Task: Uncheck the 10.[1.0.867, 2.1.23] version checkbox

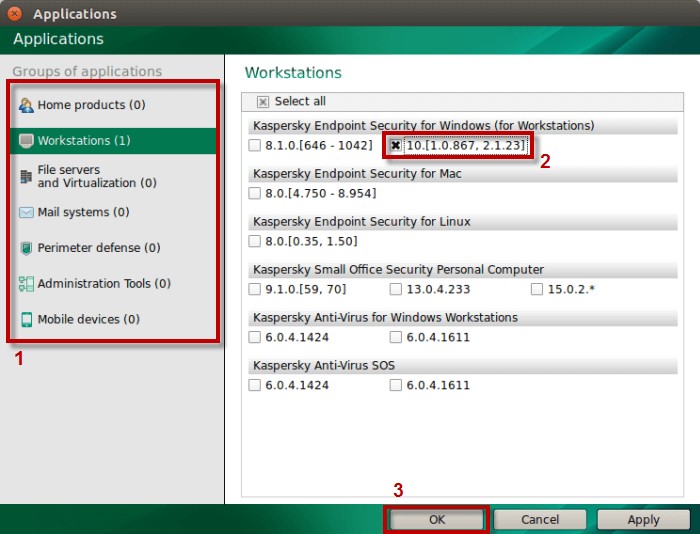Action: click(x=396, y=146)
